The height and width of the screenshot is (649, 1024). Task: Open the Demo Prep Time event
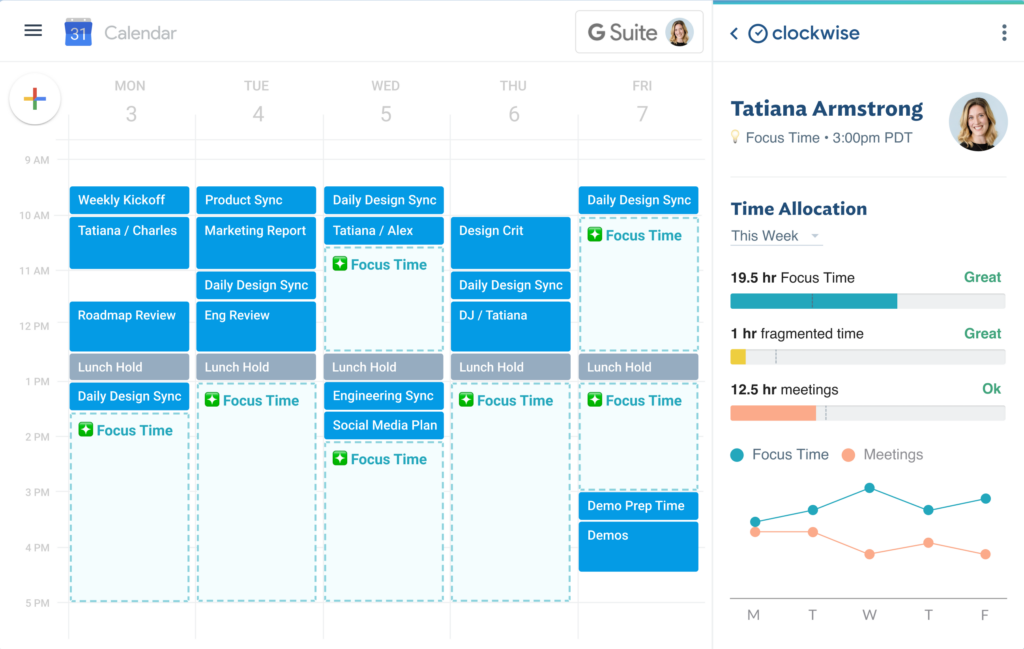(638, 506)
